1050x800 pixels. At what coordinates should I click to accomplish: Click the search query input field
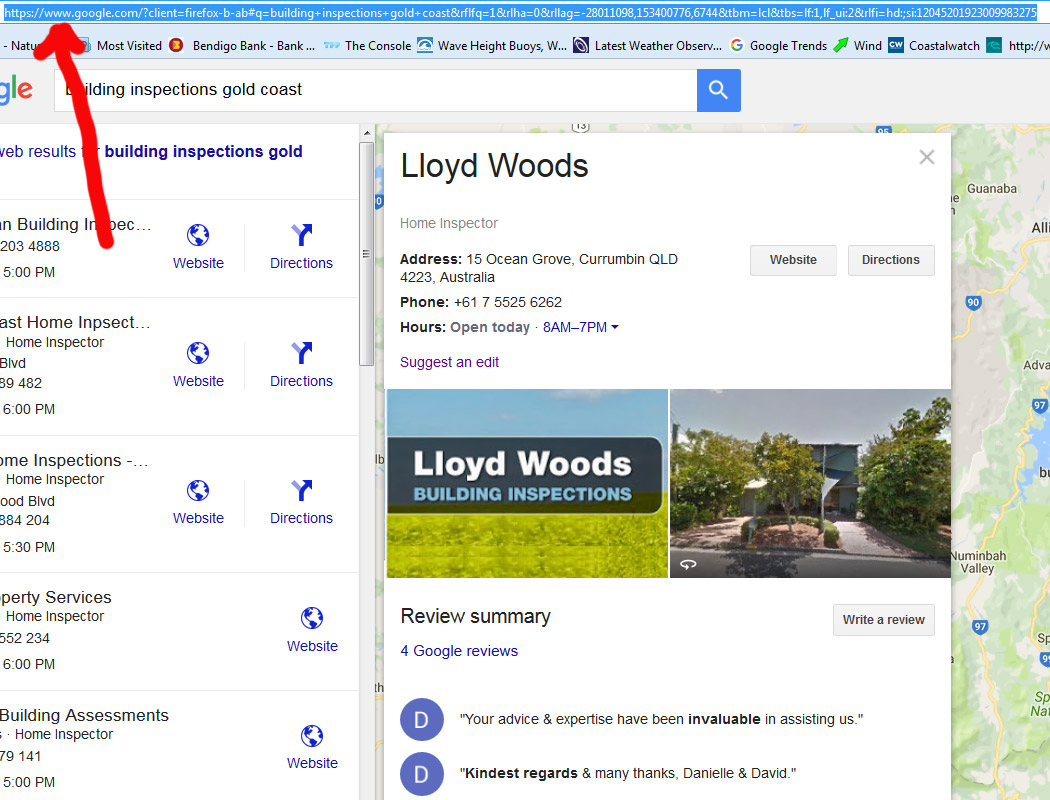point(376,90)
